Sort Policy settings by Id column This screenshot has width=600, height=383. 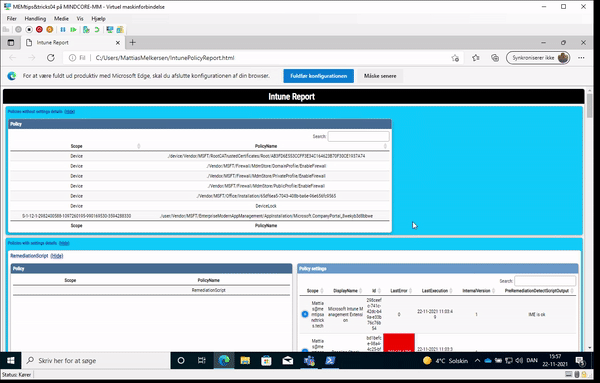click(374, 291)
